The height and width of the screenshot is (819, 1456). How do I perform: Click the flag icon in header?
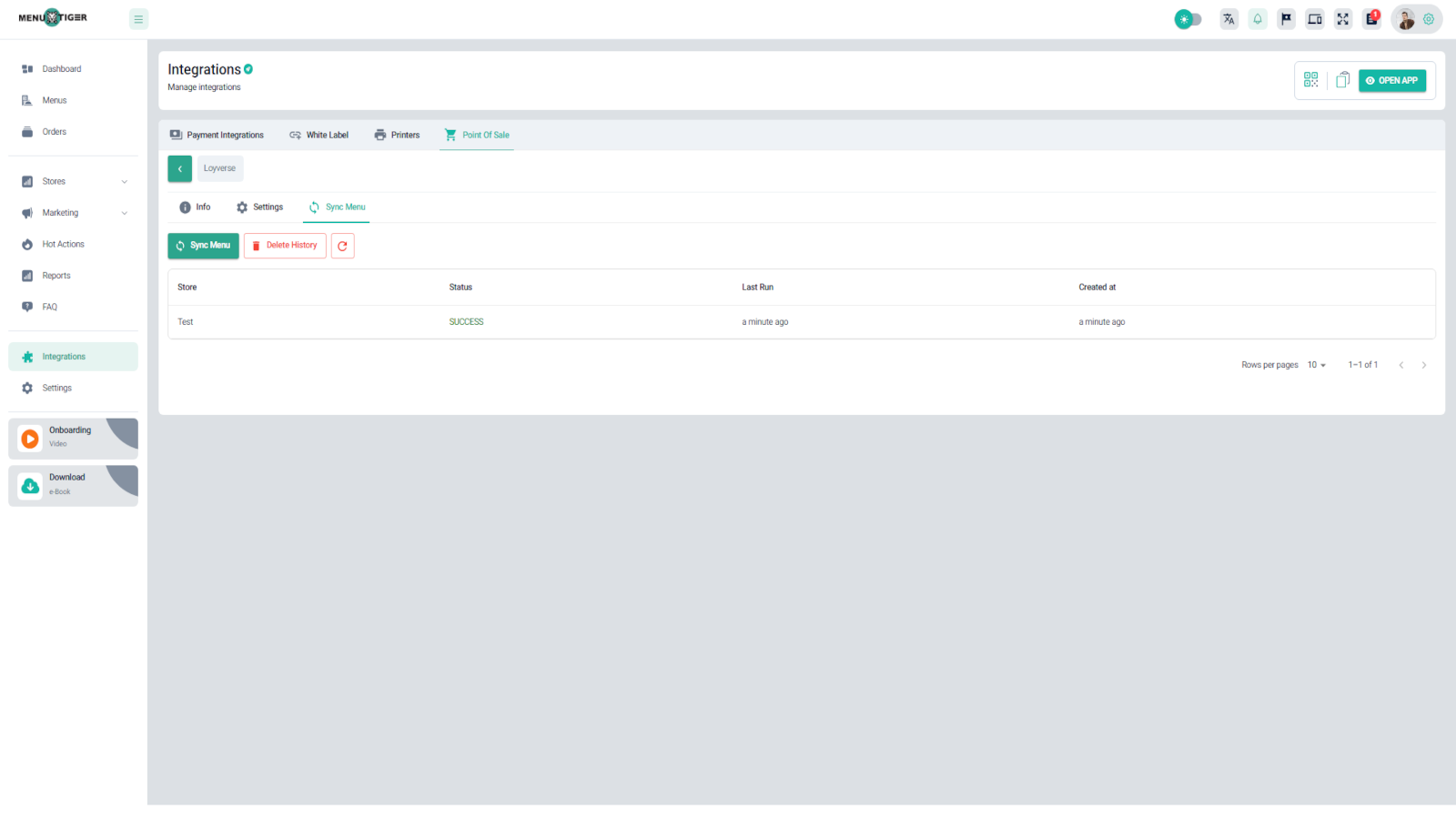(x=1286, y=19)
